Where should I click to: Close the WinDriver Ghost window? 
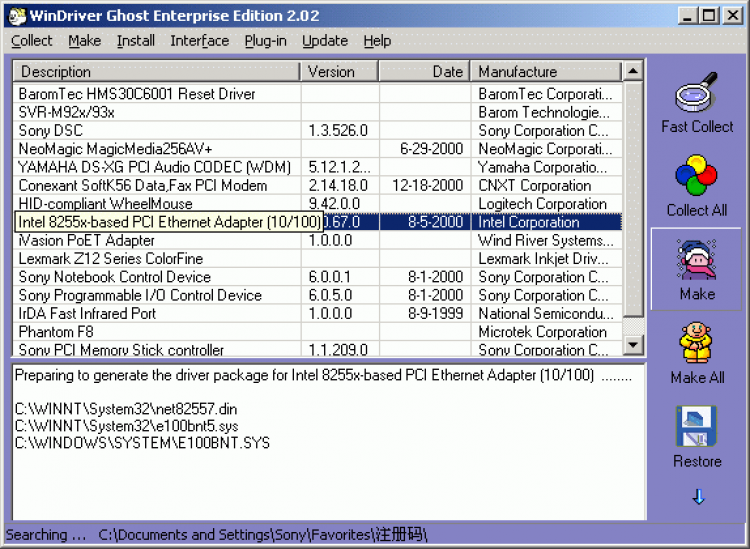[x=733, y=16]
